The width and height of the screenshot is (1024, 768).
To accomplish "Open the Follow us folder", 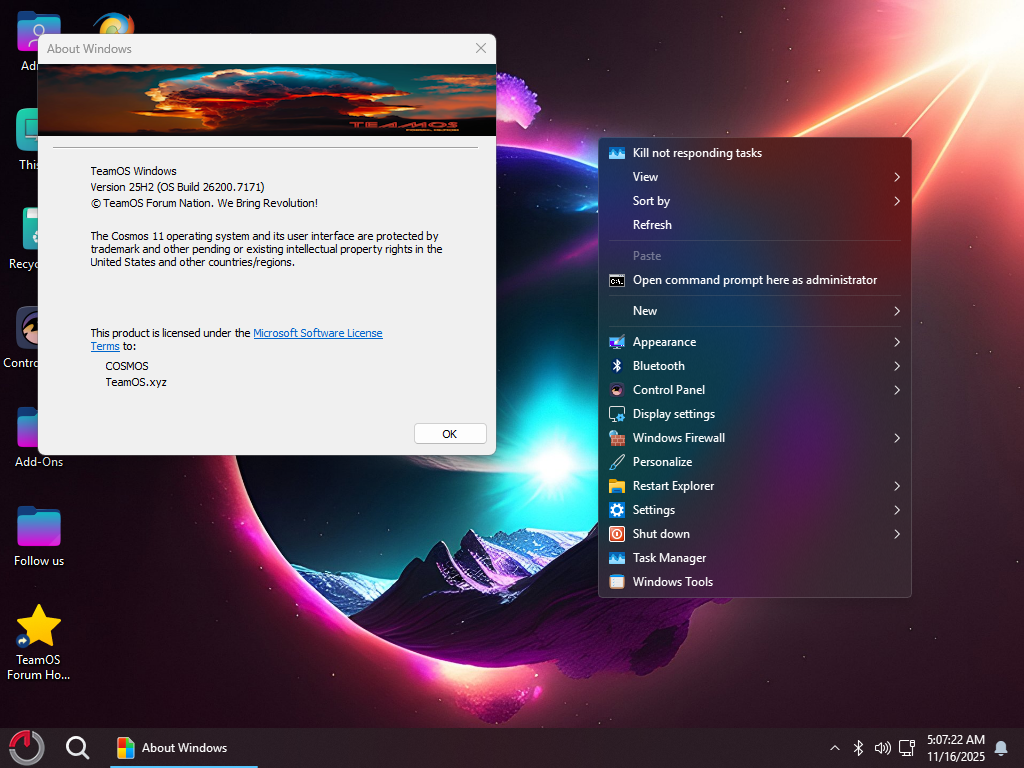I will pyautogui.click(x=39, y=528).
